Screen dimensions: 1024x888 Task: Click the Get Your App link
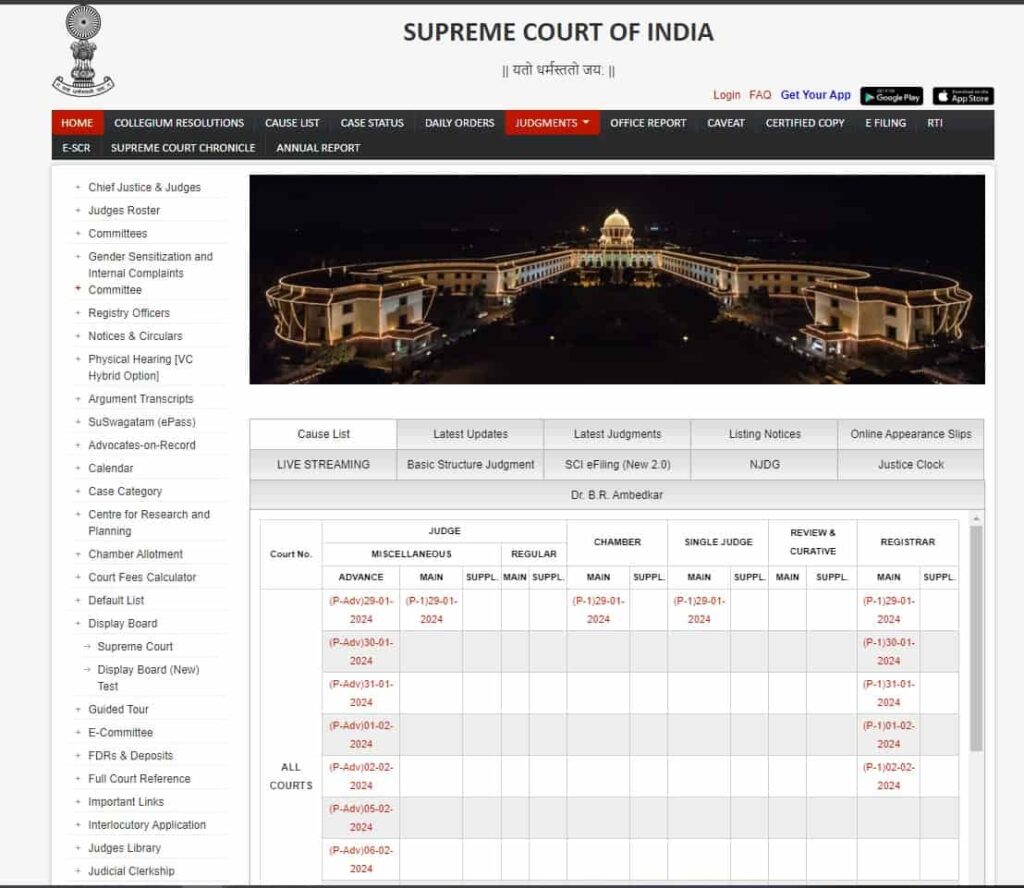[x=813, y=95]
